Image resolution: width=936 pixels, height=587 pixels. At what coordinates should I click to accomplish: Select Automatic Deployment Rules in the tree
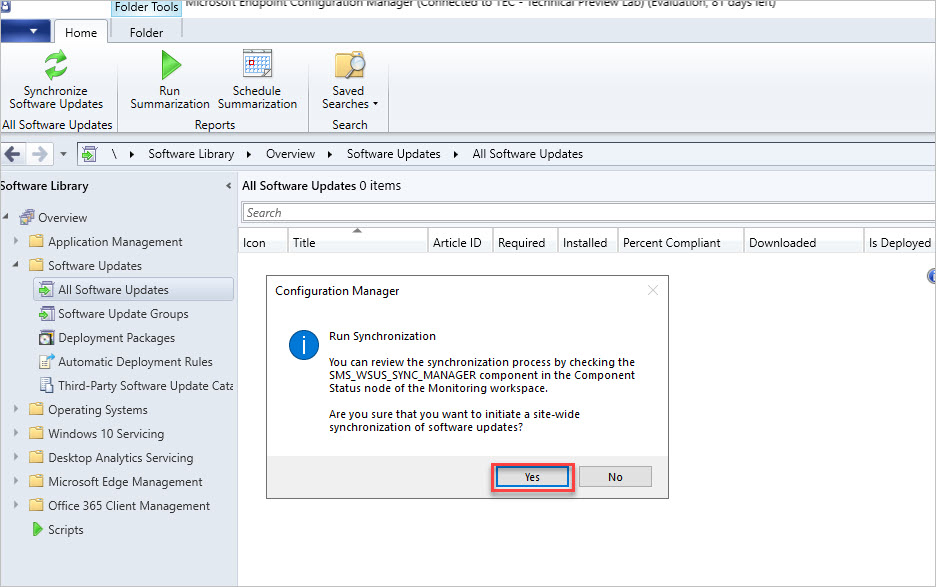click(x=135, y=362)
